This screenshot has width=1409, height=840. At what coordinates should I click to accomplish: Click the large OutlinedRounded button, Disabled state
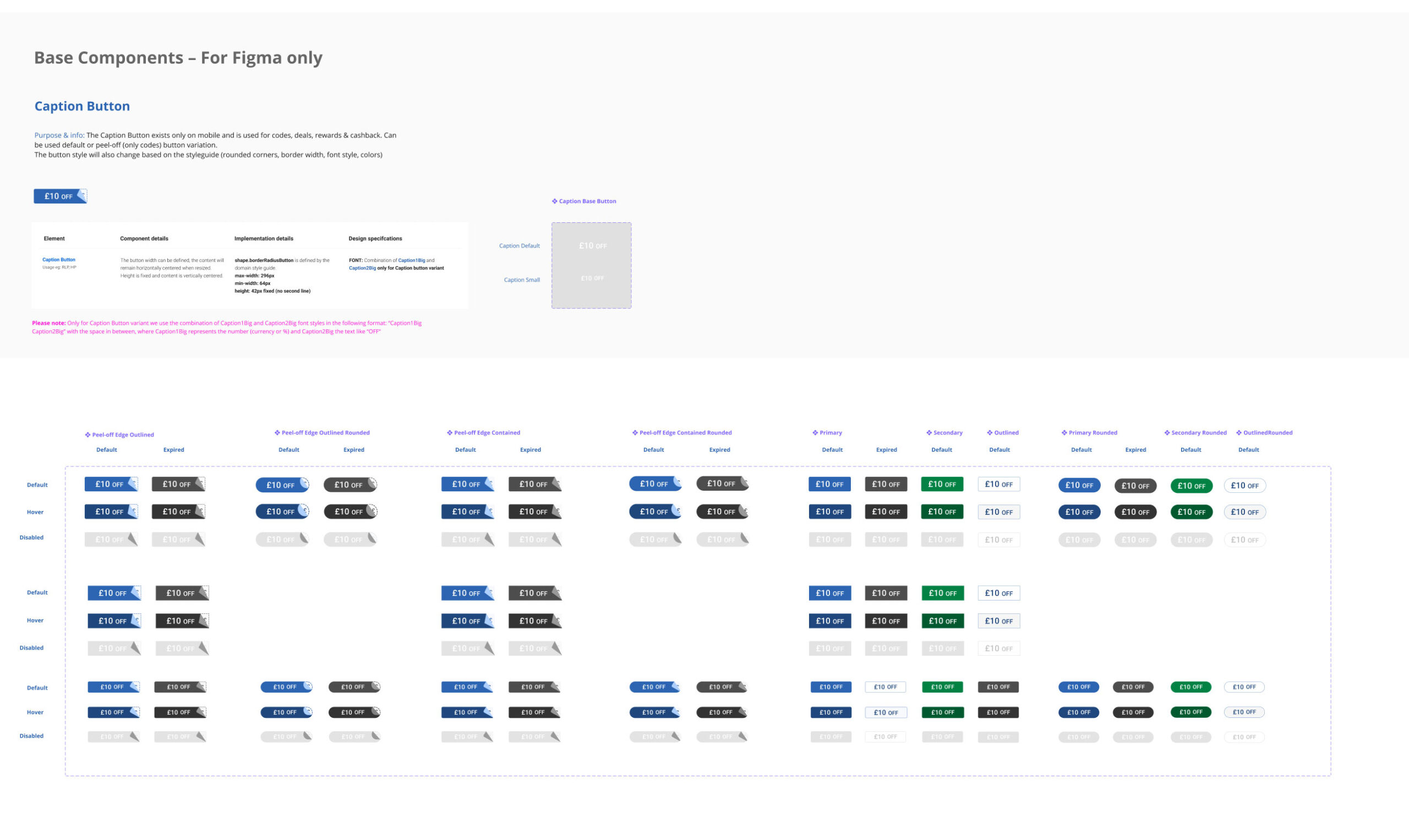(x=1245, y=540)
